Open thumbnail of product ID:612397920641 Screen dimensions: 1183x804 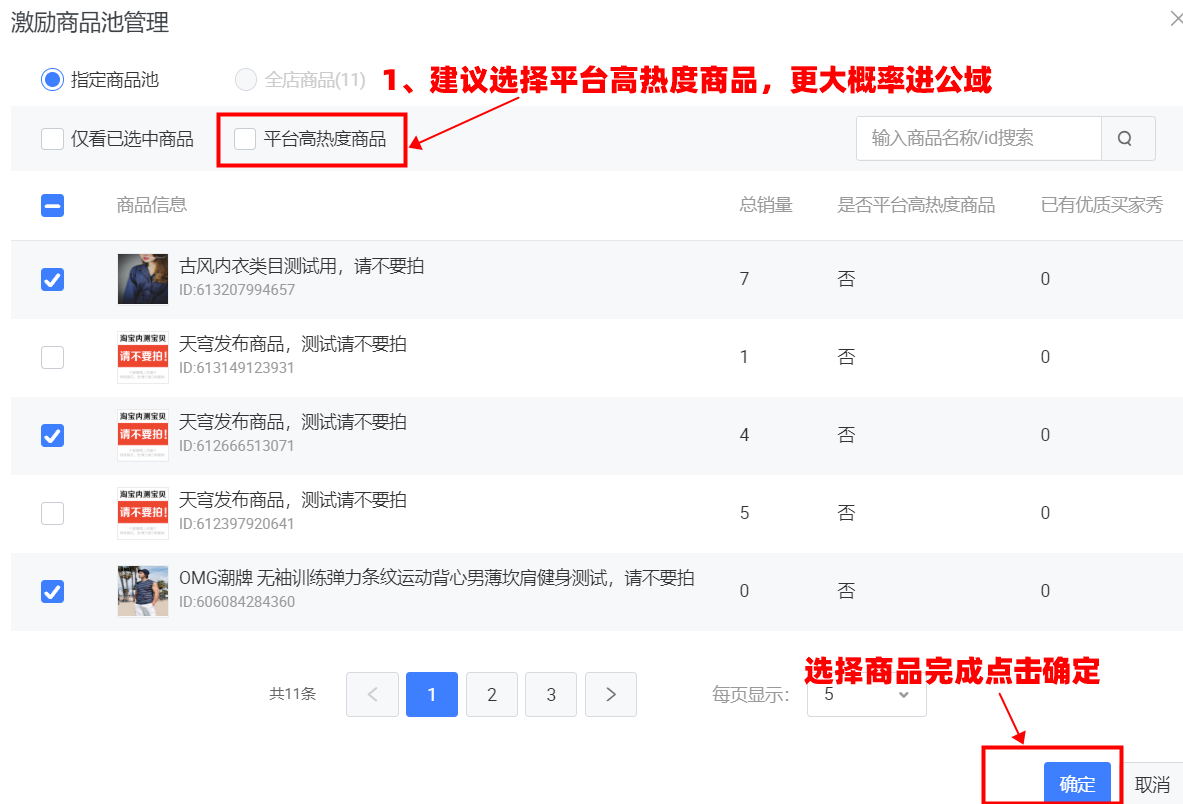click(143, 514)
